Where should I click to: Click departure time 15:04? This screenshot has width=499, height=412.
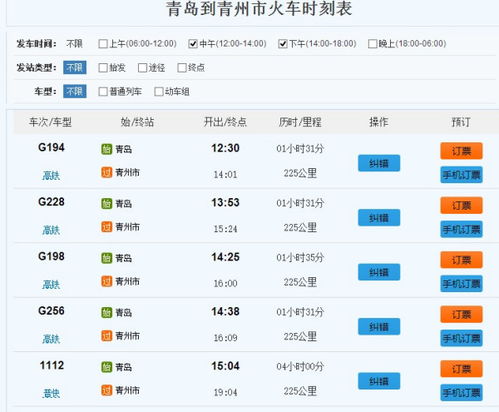pos(225,366)
